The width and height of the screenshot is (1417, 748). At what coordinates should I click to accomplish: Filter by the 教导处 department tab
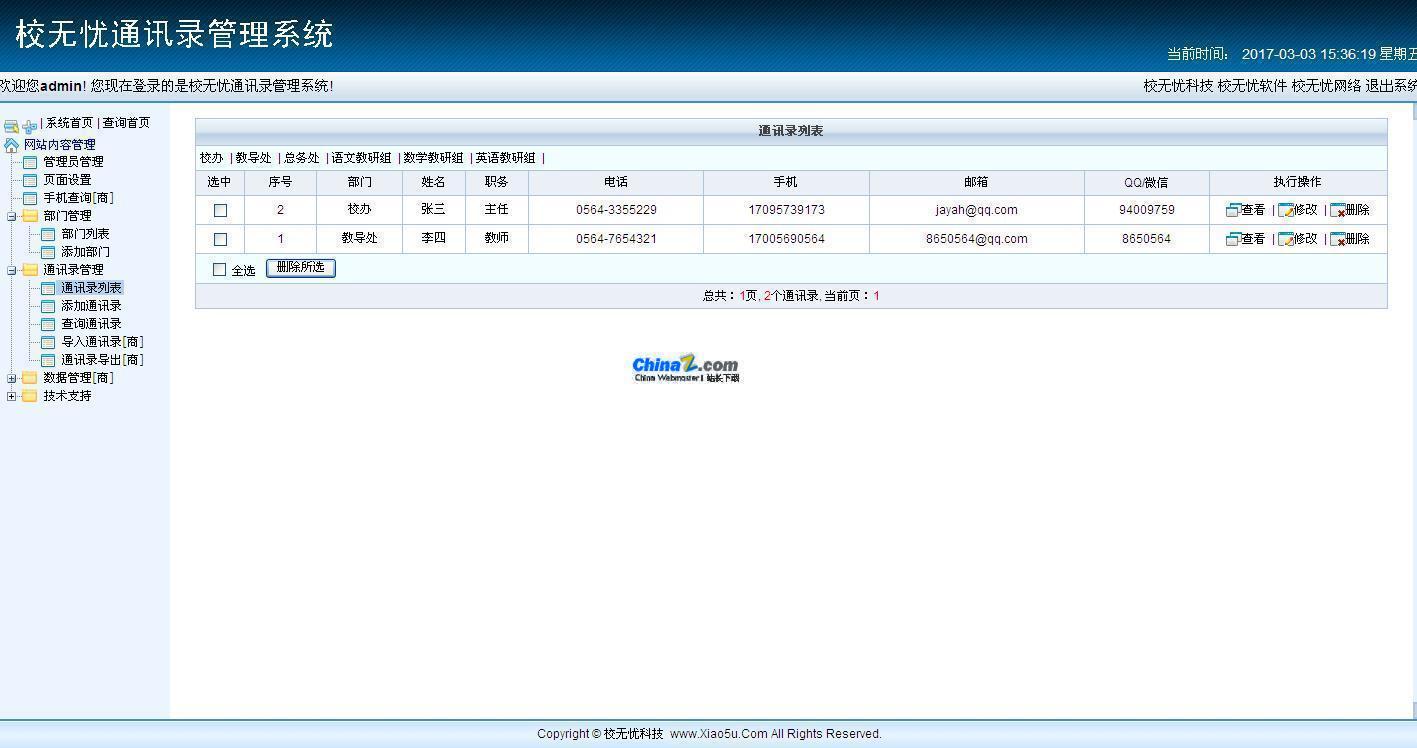coord(253,158)
